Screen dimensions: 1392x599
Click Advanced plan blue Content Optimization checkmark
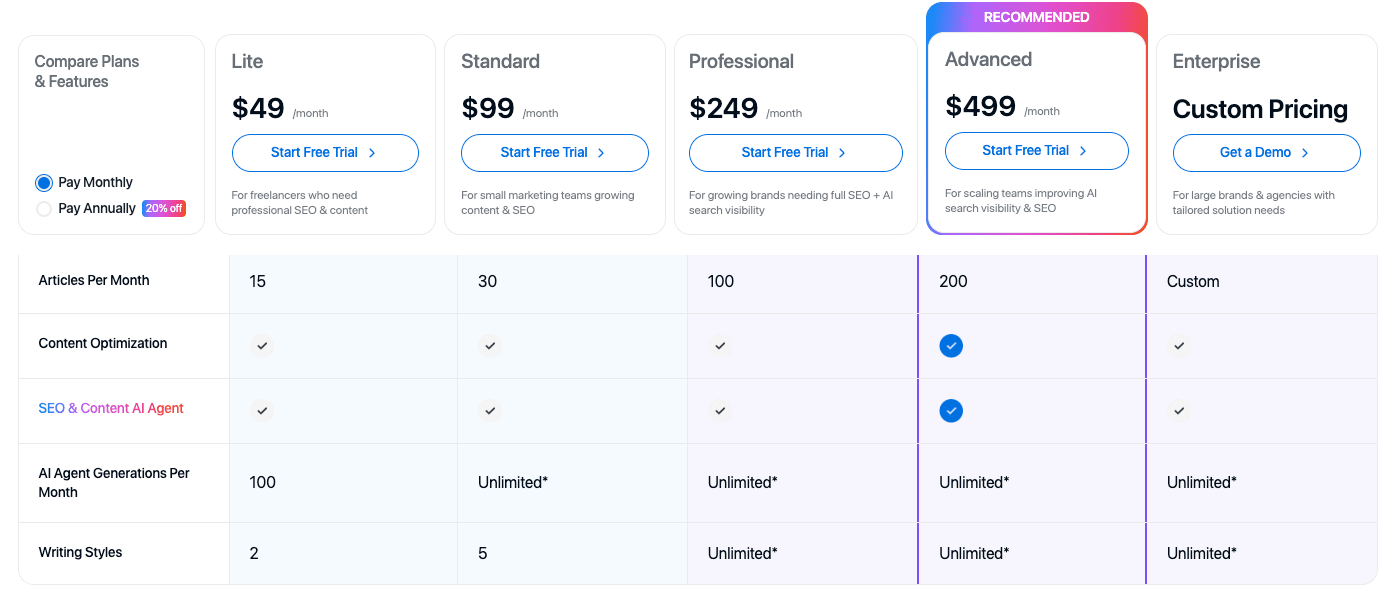point(951,346)
